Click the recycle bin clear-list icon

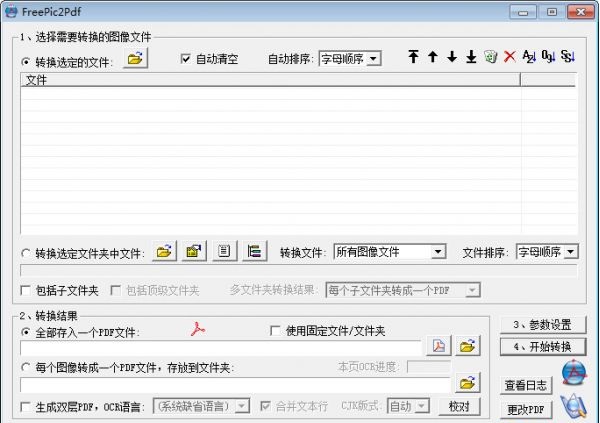click(x=491, y=57)
